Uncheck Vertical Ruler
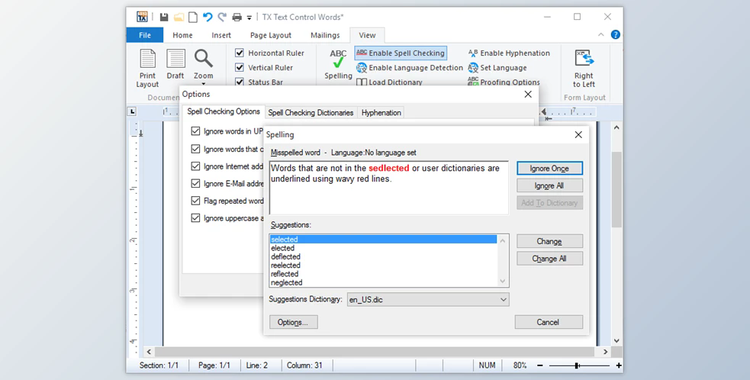The image size is (750, 380). pyautogui.click(x=240, y=67)
